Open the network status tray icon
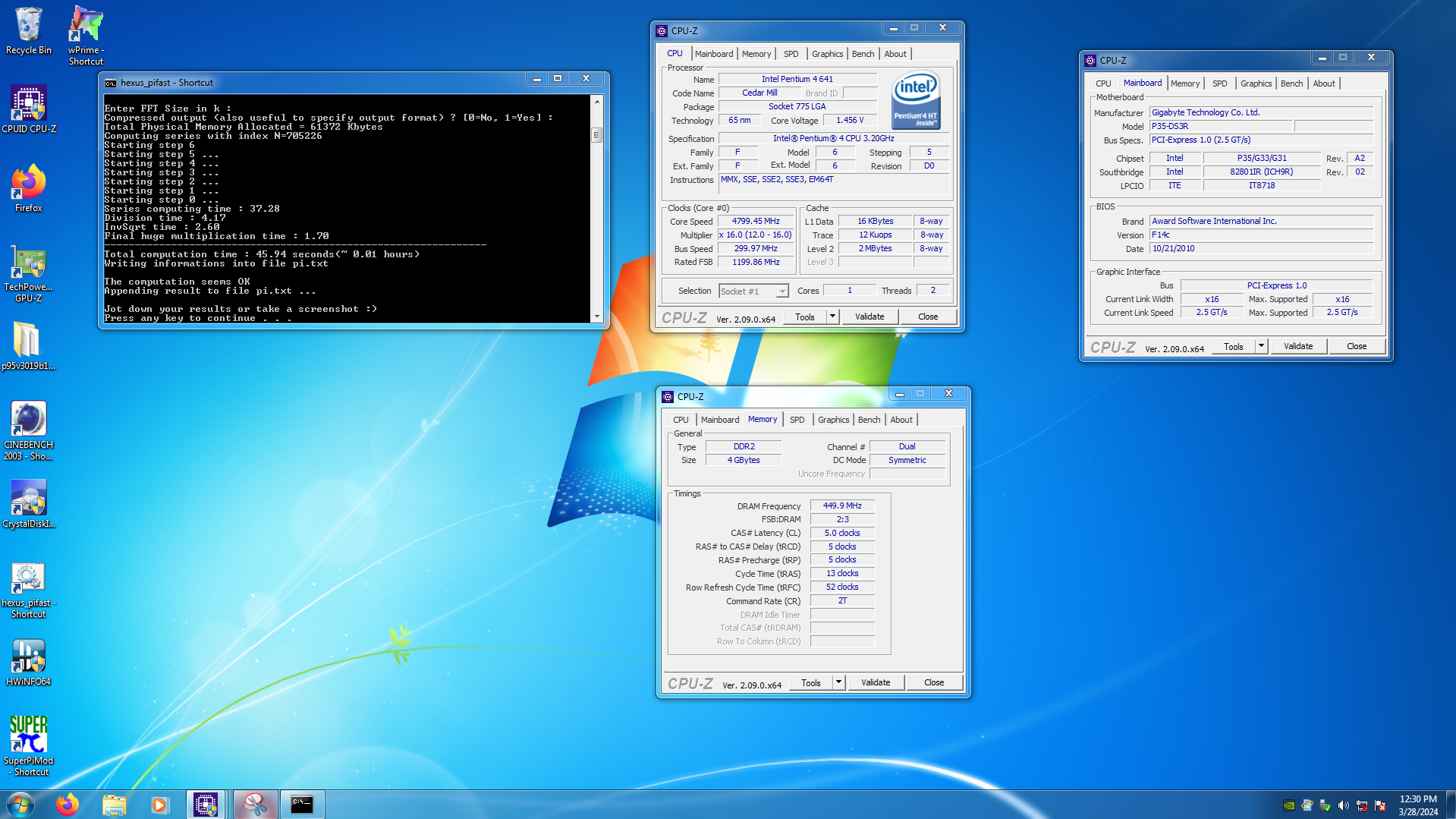 [x=1362, y=805]
